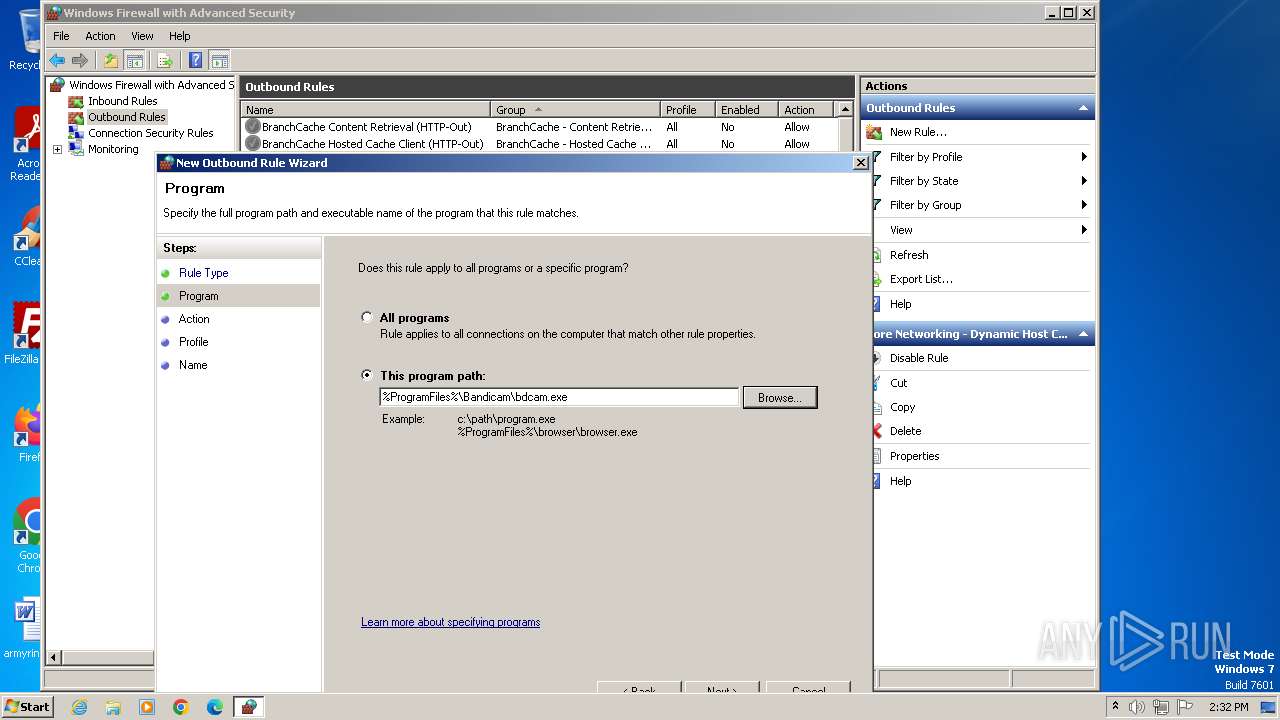This screenshot has width=1280, height=720.
Task: Select Action step in wizard steps
Action: coord(194,319)
